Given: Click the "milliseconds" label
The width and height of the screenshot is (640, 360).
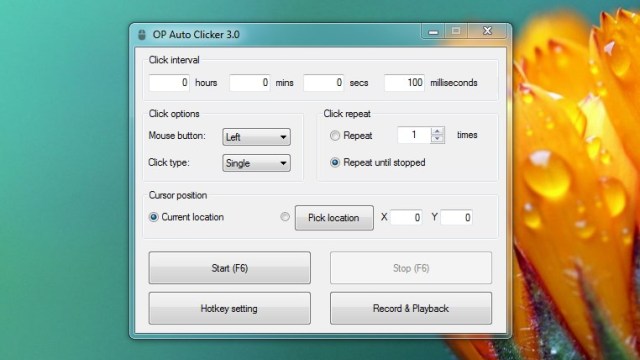Looking at the screenshot, I should pos(453,82).
